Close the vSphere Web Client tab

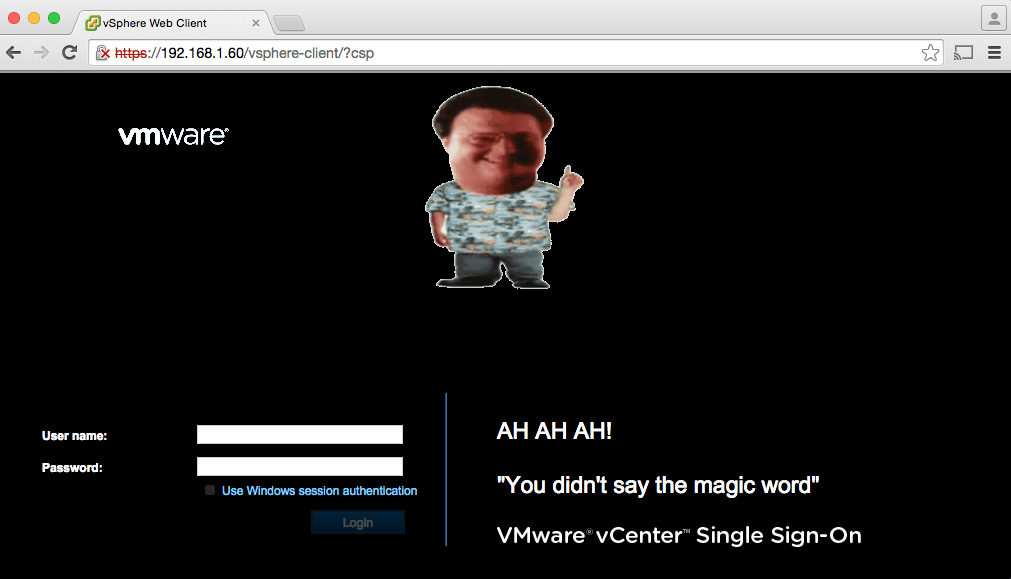pos(255,23)
